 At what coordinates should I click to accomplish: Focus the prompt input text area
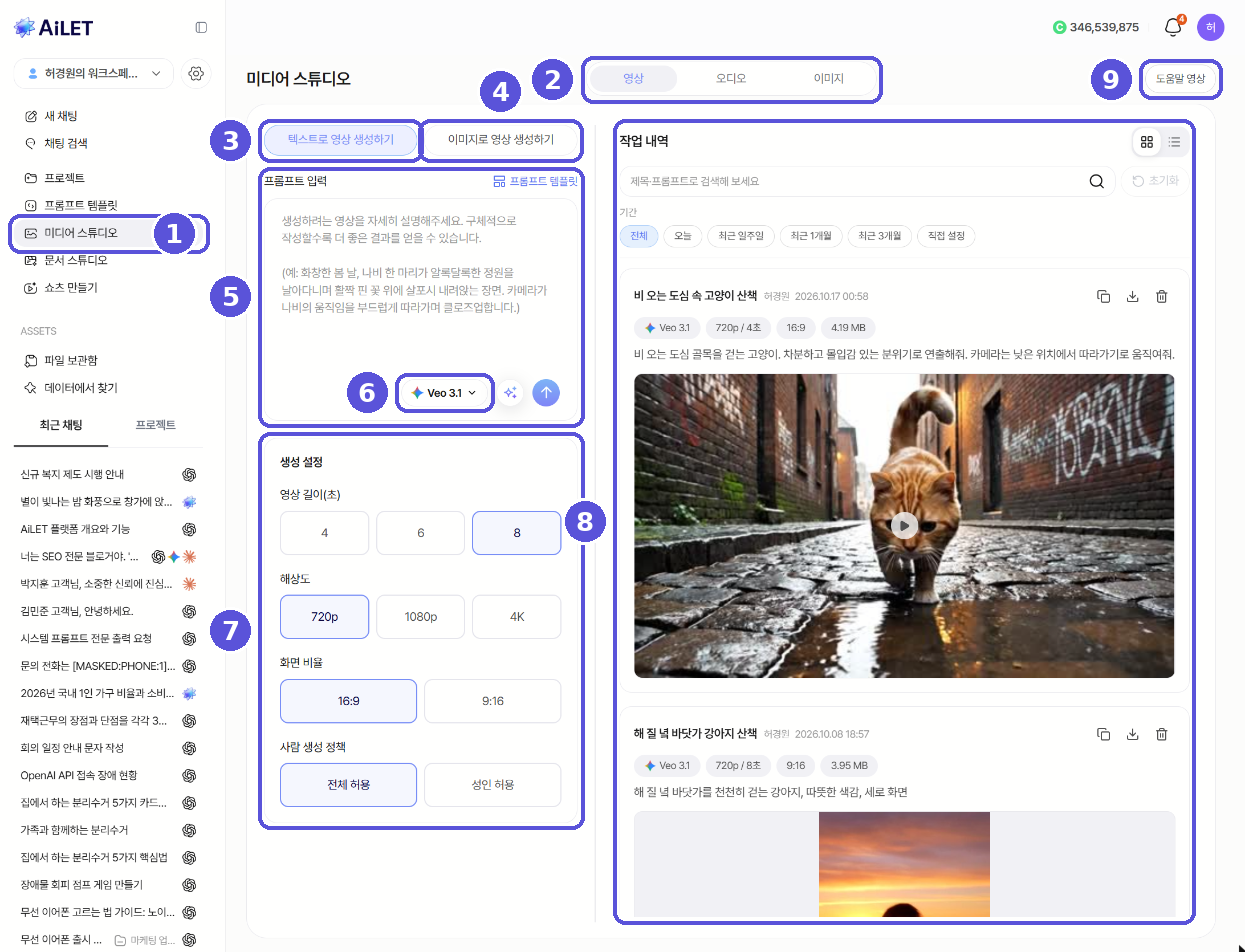pyautogui.click(x=420, y=285)
